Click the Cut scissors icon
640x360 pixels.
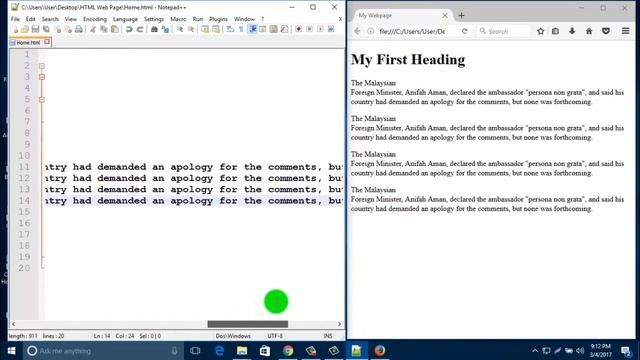pyautogui.click(x=93, y=29)
